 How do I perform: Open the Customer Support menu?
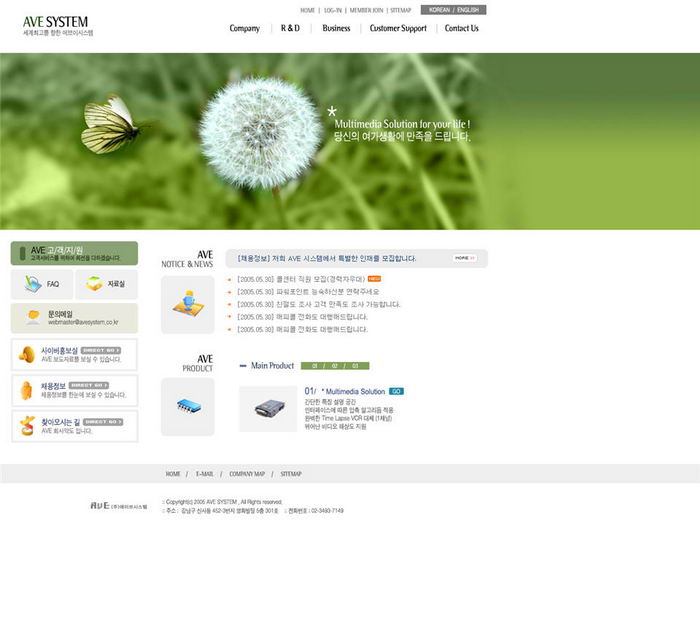tap(398, 29)
